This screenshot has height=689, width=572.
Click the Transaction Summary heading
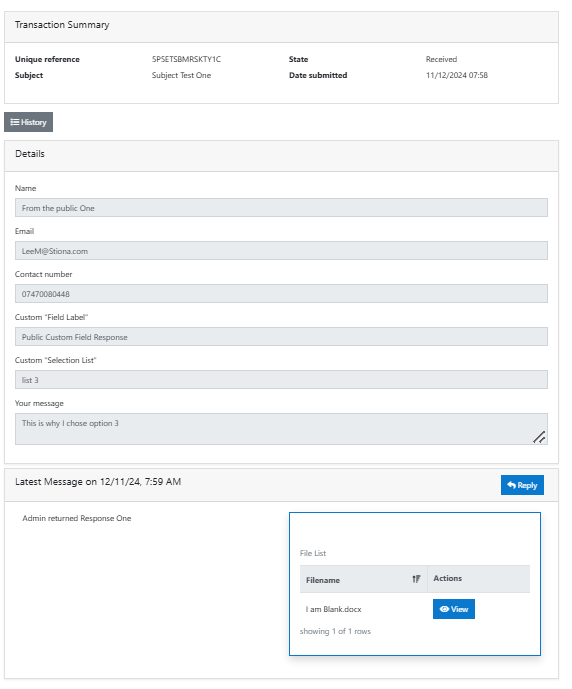[x=62, y=25]
